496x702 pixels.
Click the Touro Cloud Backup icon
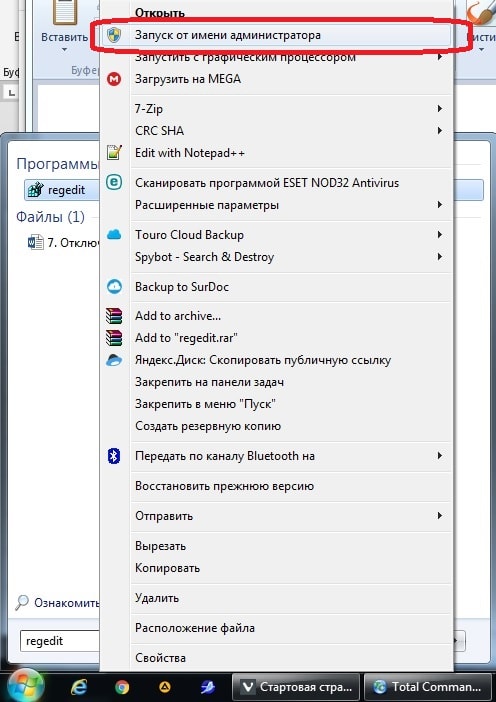pyautogui.click(x=114, y=235)
